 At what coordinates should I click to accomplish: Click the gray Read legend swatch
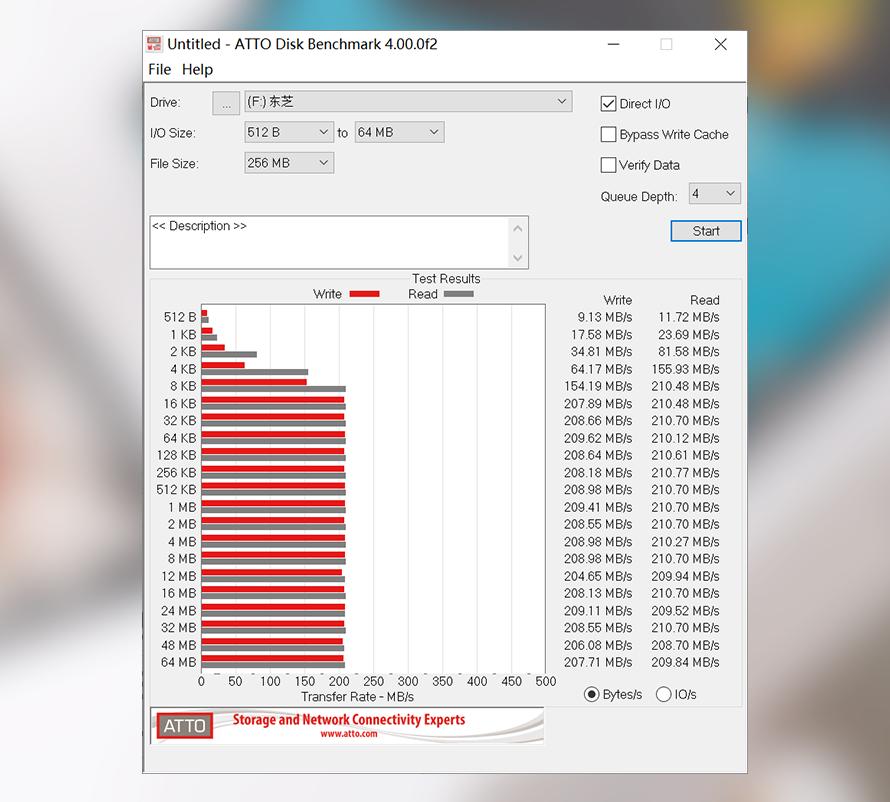pyautogui.click(x=458, y=294)
